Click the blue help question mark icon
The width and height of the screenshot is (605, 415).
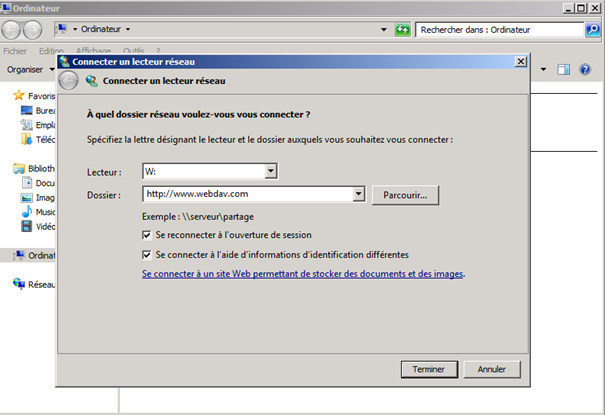tap(587, 69)
